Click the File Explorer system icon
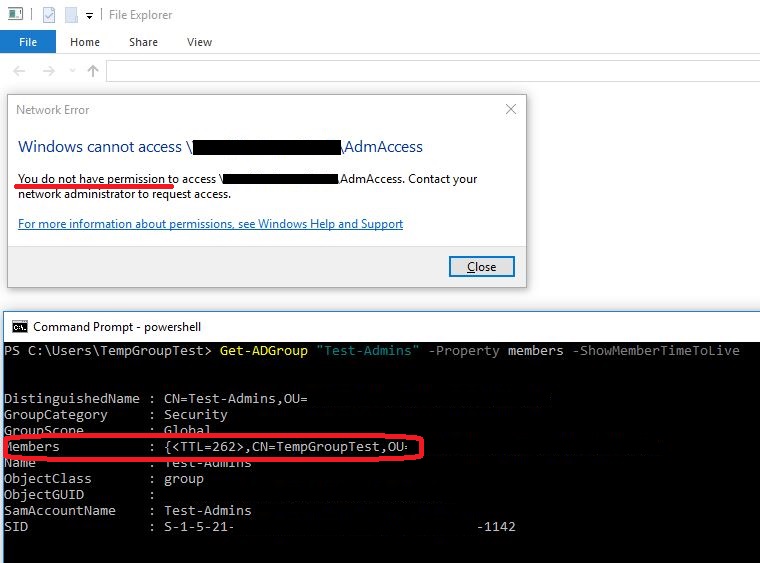This screenshot has width=760, height=563. click(x=16, y=14)
